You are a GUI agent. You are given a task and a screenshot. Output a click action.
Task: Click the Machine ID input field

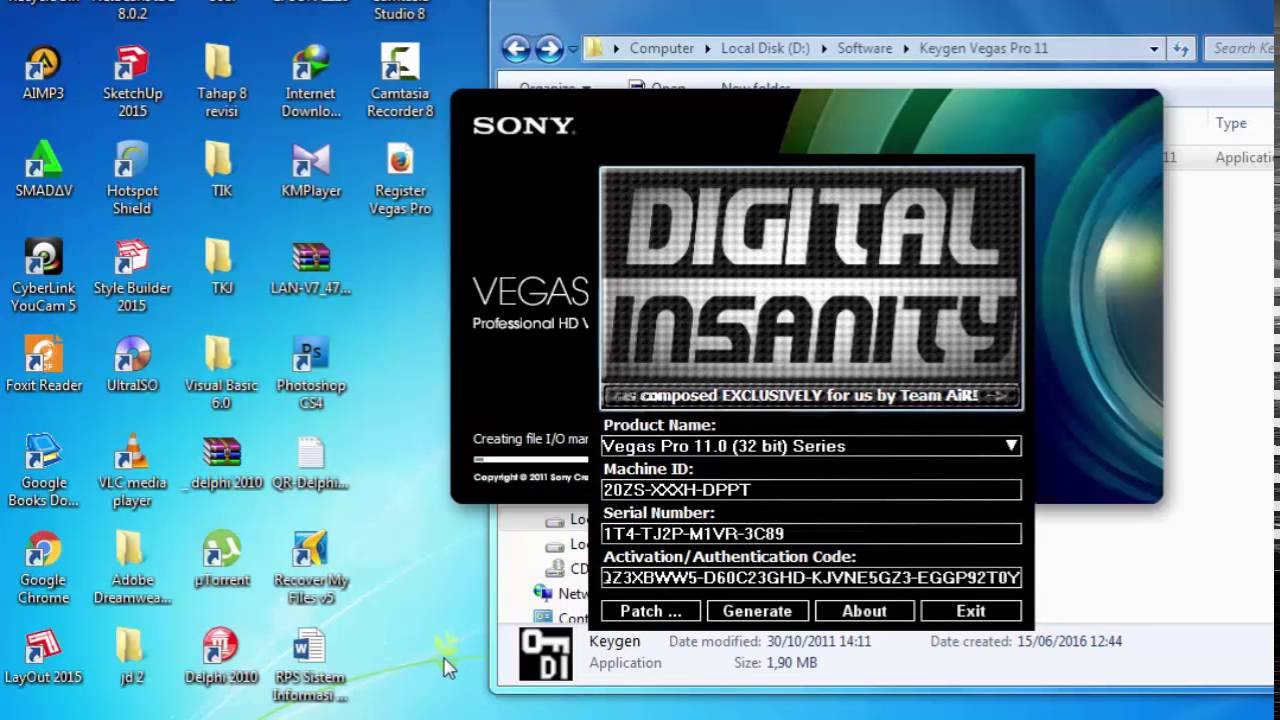click(811, 490)
